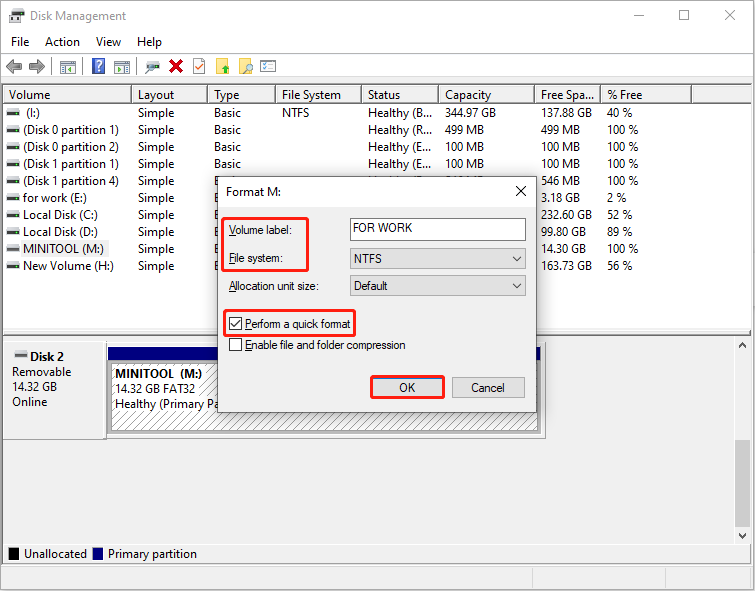
Task: Sort by the Volume column header
Action: pyautogui.click(x=67, y=95)
